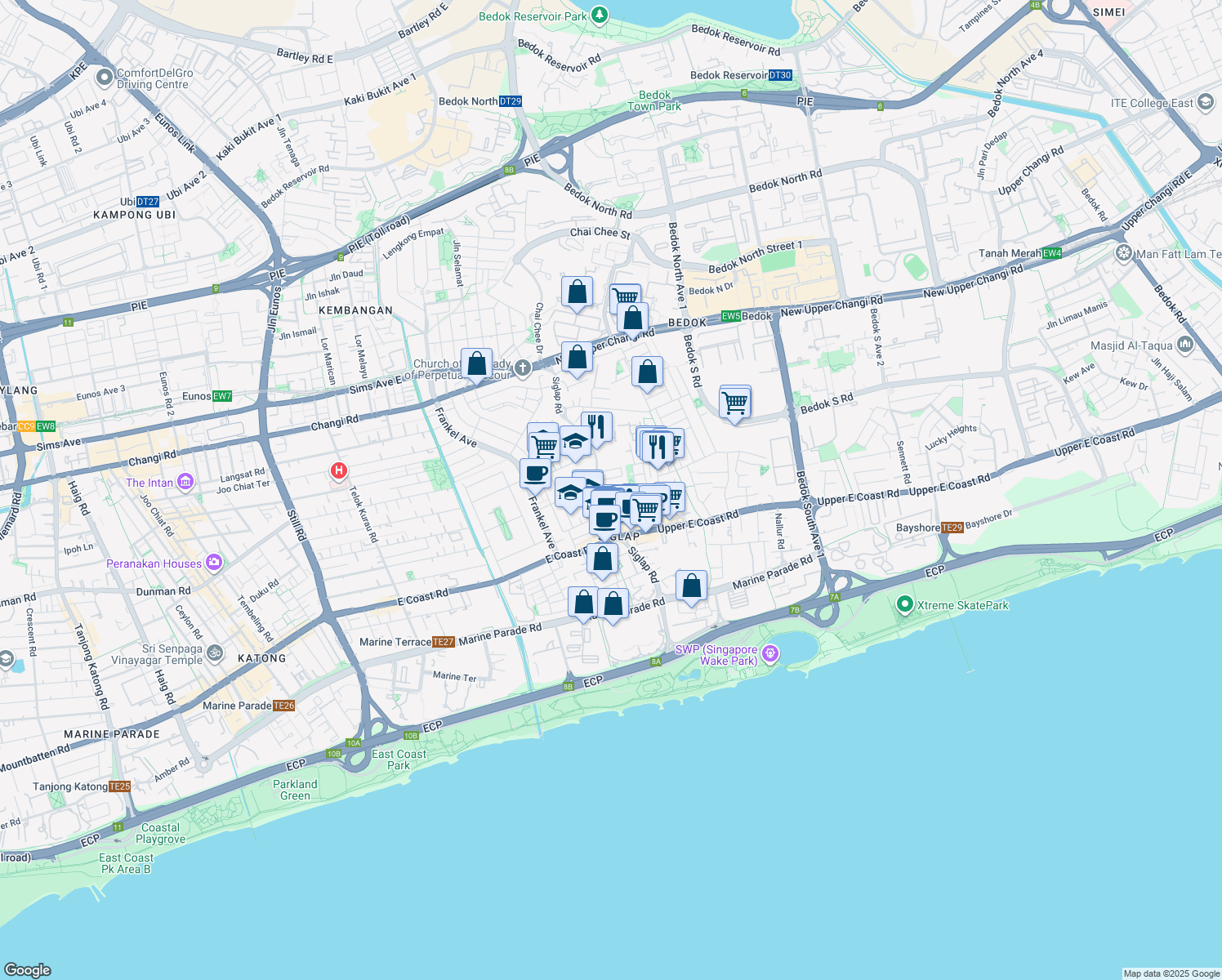Click the Masjid Al-Taqua mosque icon
The width and height of the screenshot is (1222, 980).
pos(1186,344)
